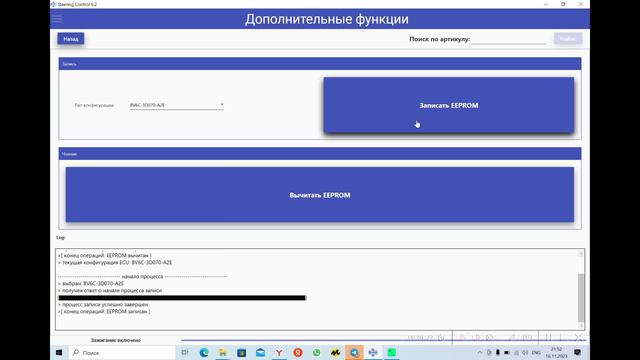Click the taskbar Поиск search box
The width and height of the screenshot is (640, 360).
click(122, 353)
